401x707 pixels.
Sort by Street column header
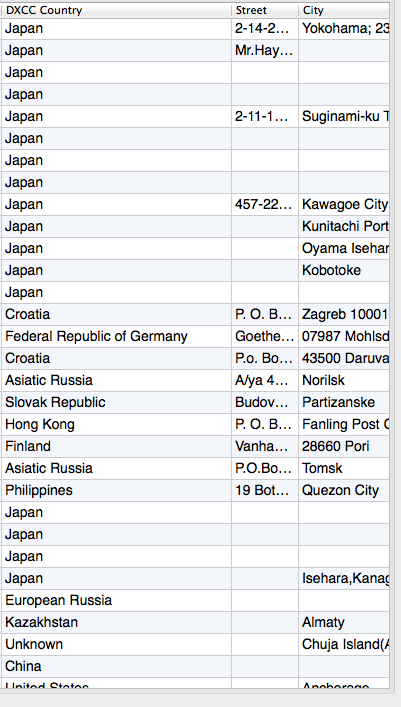[265, 10]
